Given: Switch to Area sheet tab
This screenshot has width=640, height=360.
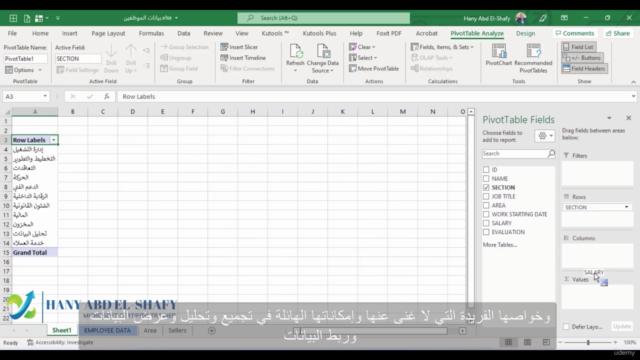Looking at the screenshot, I should click(150, 331).
